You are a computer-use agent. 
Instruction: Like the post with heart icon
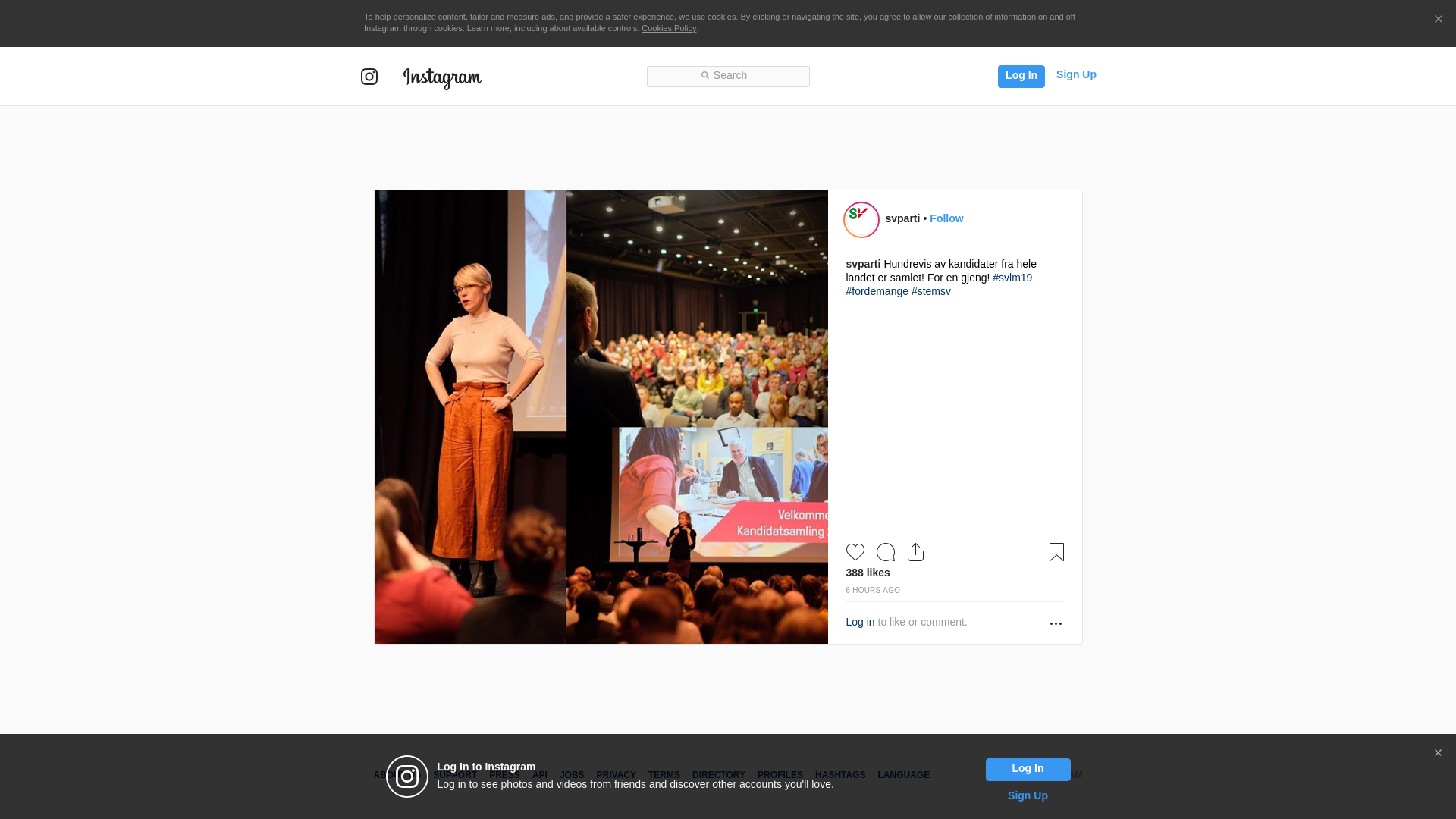tap(855, 552)
